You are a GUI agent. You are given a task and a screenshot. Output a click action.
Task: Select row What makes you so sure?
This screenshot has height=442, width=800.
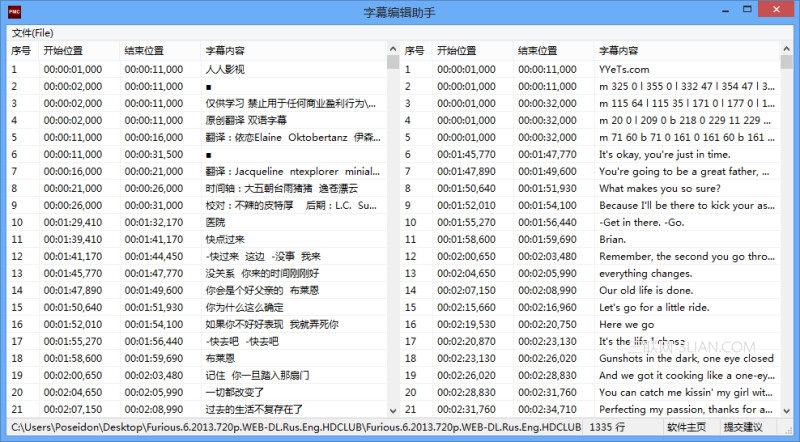pos(590,188)
